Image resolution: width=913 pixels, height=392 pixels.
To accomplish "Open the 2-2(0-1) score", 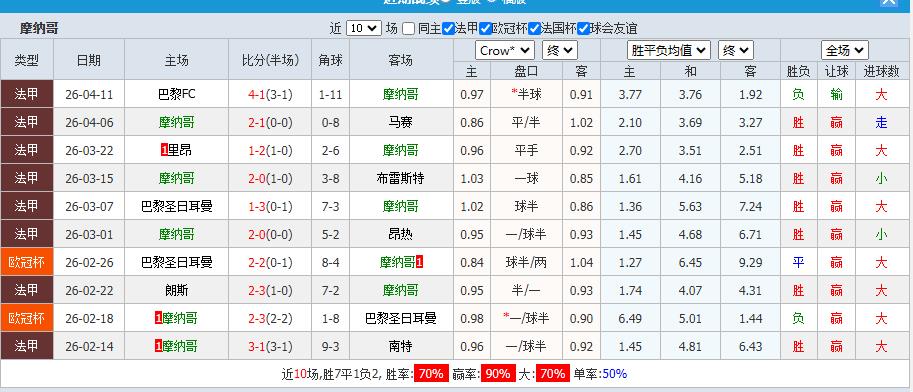I will tap(270, 263).
